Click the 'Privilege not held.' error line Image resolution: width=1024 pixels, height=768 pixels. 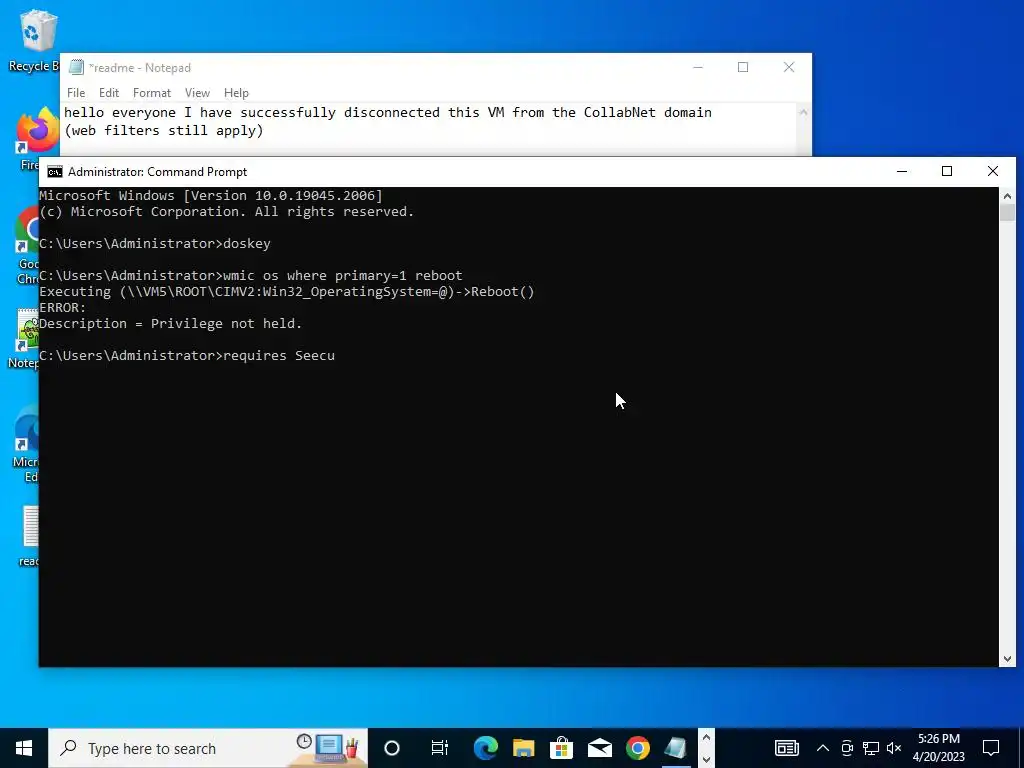coord(170,324)
